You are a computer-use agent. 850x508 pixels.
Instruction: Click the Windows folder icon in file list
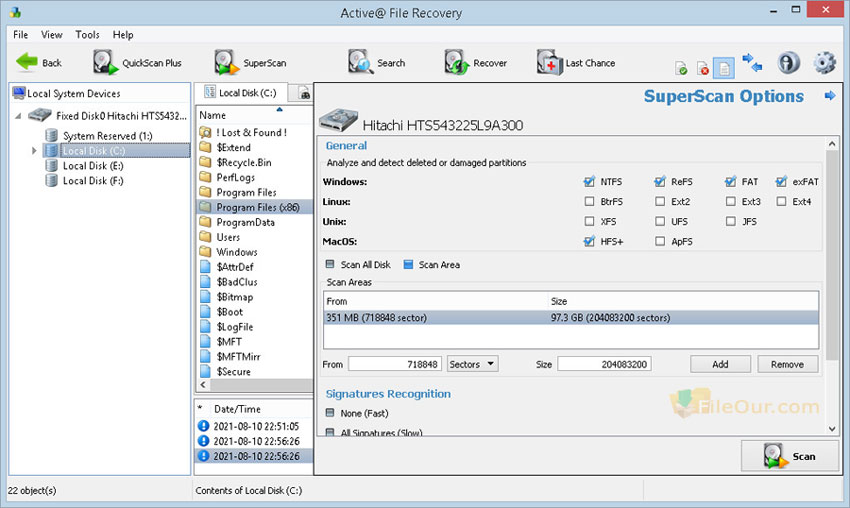[205, 252]
